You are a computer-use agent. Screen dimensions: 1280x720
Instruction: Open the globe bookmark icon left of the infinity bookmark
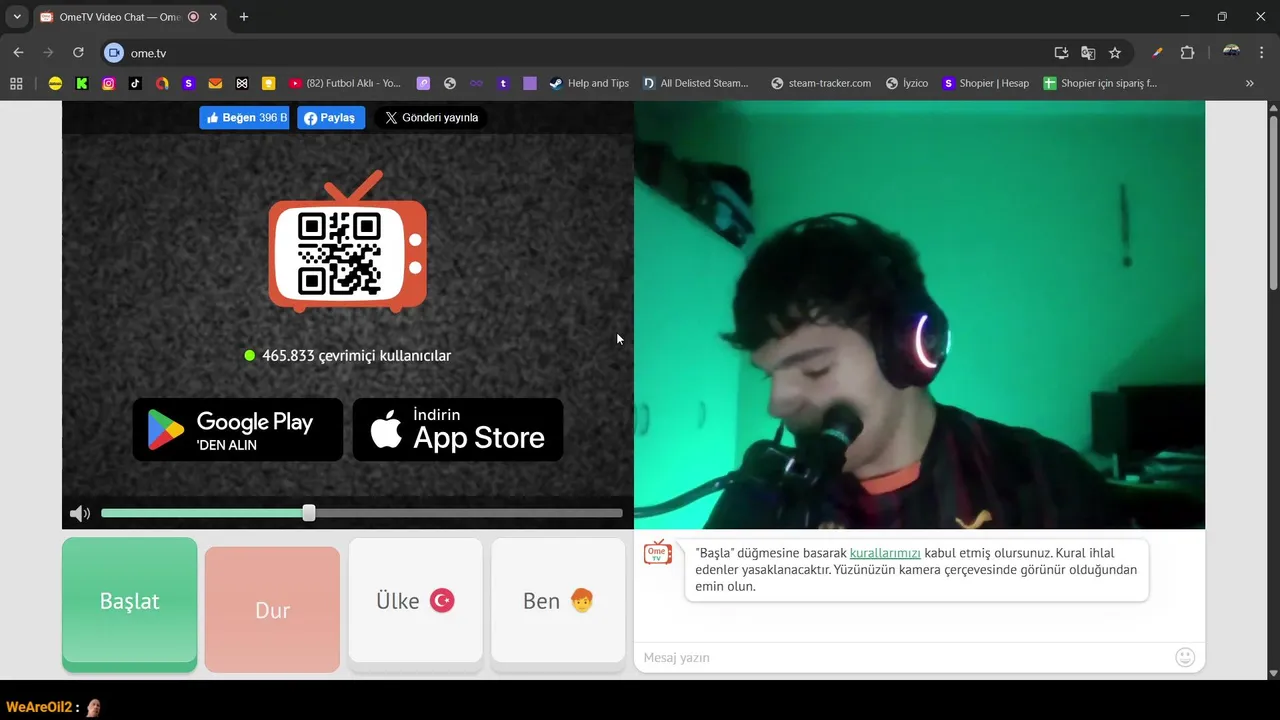(x=450, y=83)
